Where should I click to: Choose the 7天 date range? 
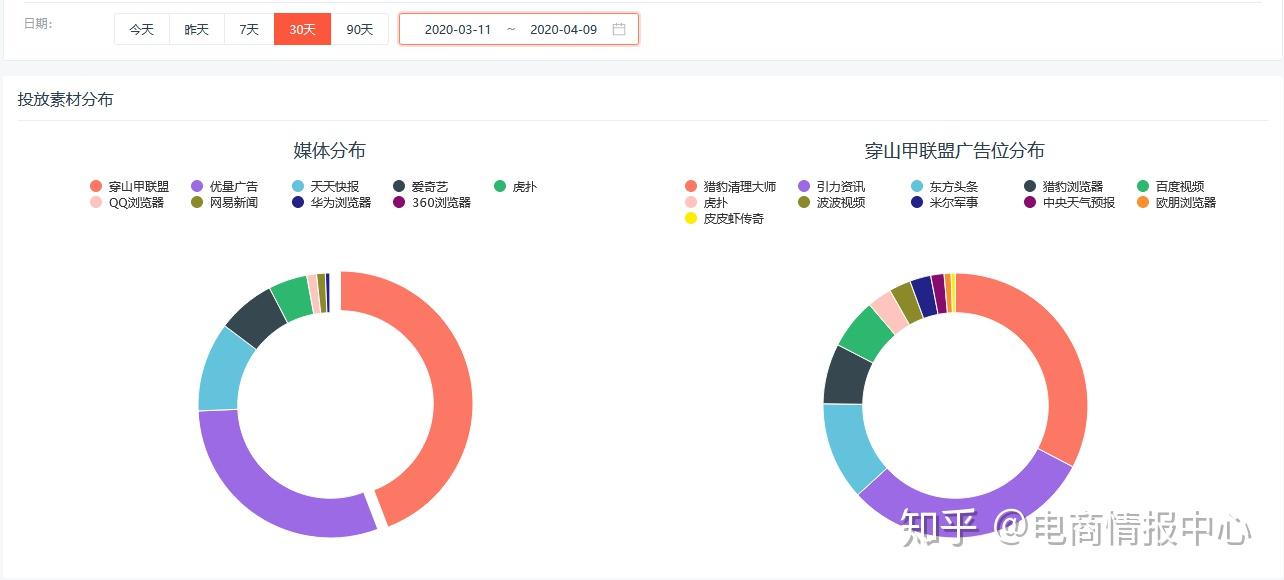point(249,29)
